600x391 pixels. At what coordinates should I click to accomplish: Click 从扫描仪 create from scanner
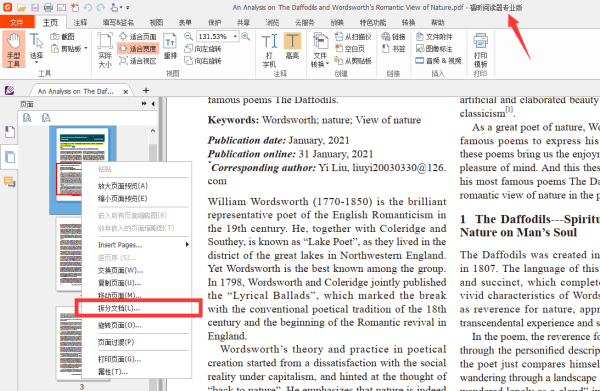pos(353,37)
